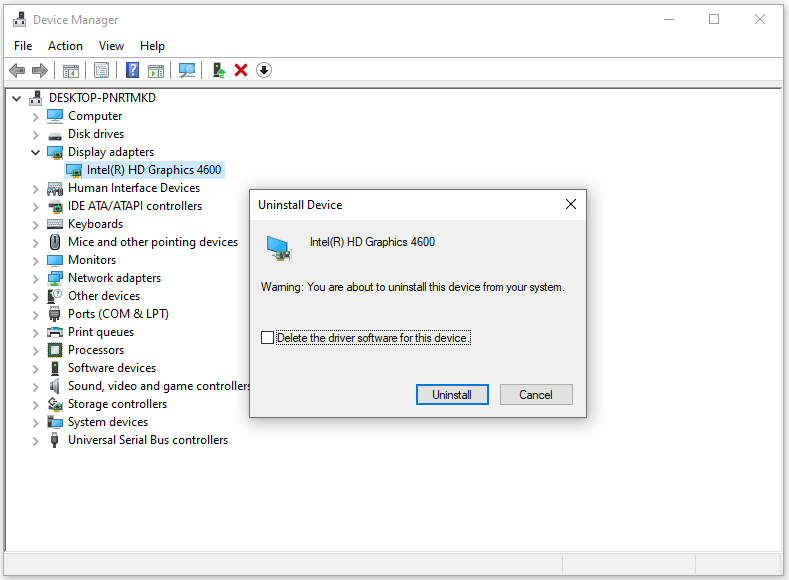Expand the Human Interface Devices chevron
Viewport: 789px width, 580px height.
pos(35,189)
